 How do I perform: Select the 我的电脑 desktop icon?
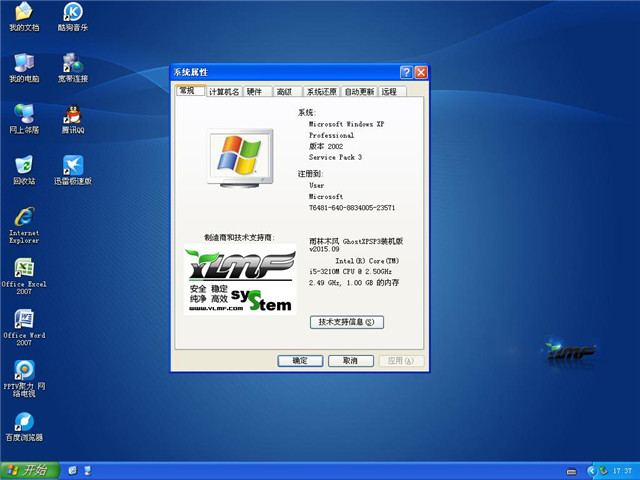24,68
